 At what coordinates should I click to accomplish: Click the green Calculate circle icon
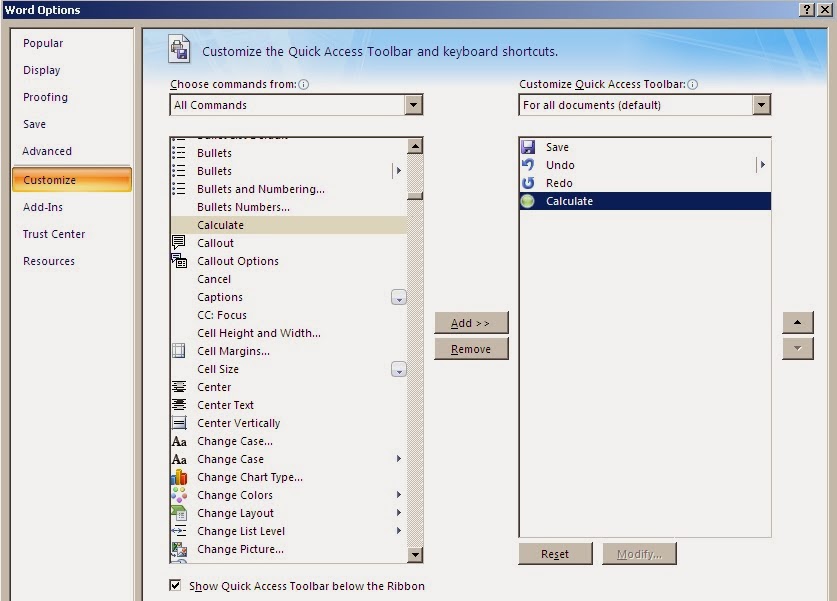528,201
